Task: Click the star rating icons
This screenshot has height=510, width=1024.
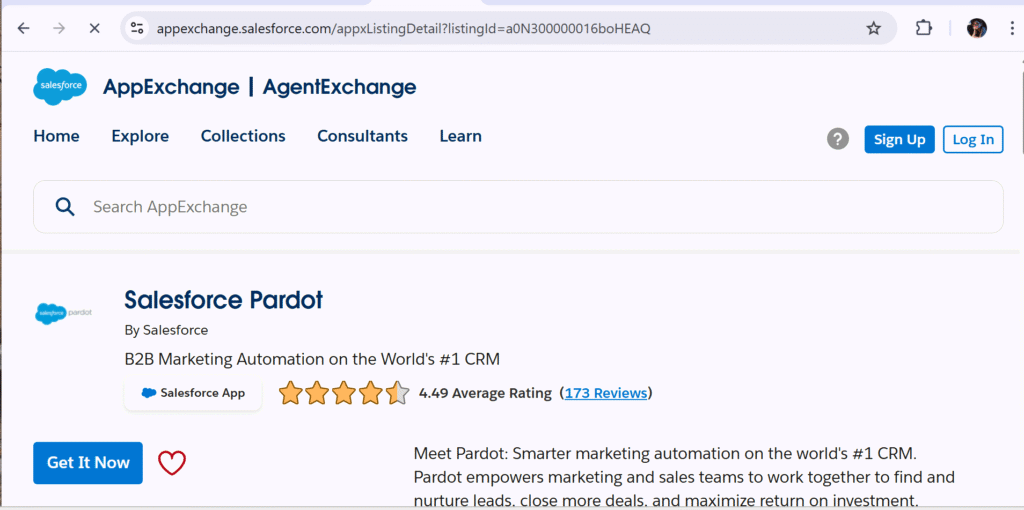Action: coord(344,393)
